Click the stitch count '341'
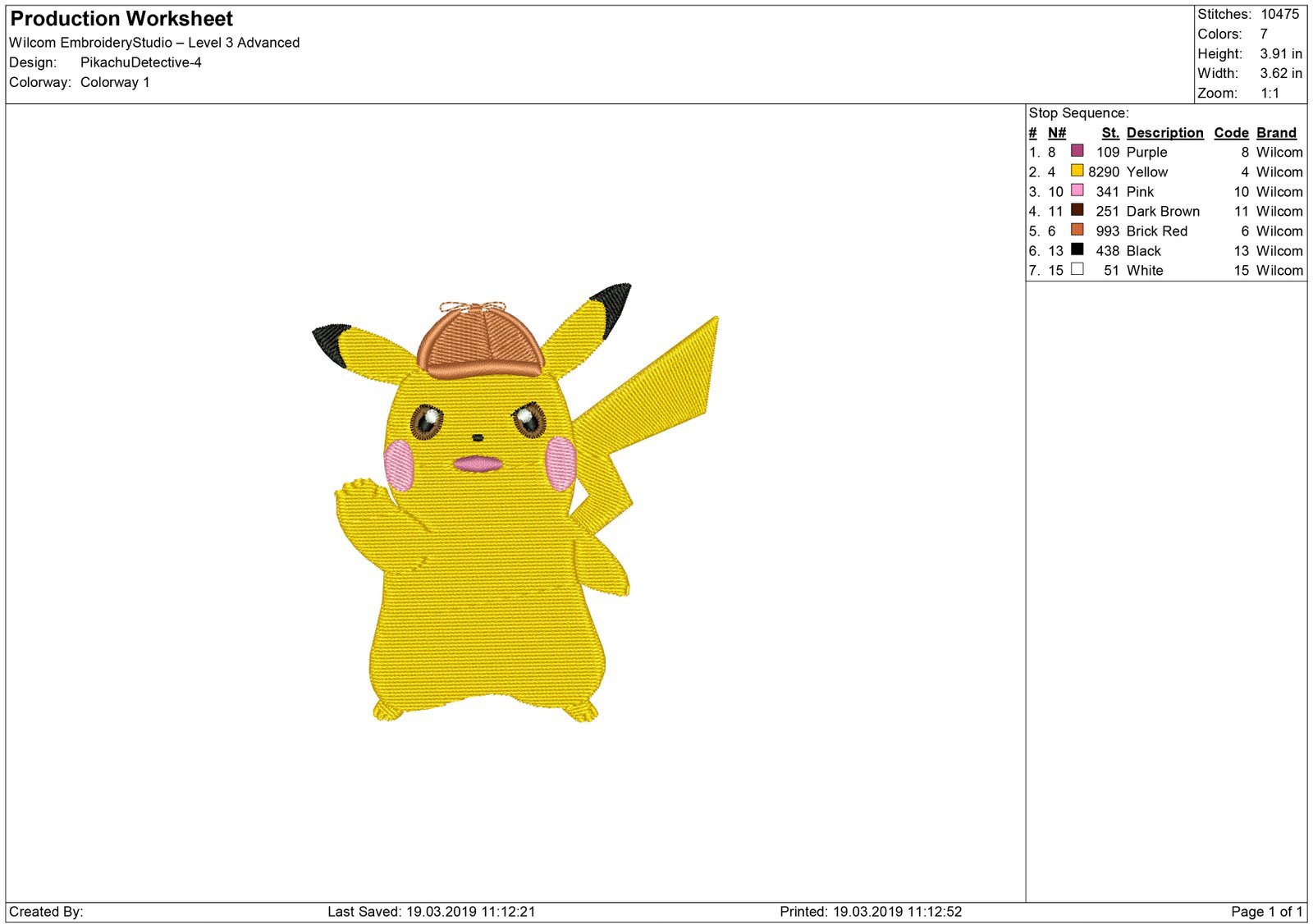 (1108, 192)
